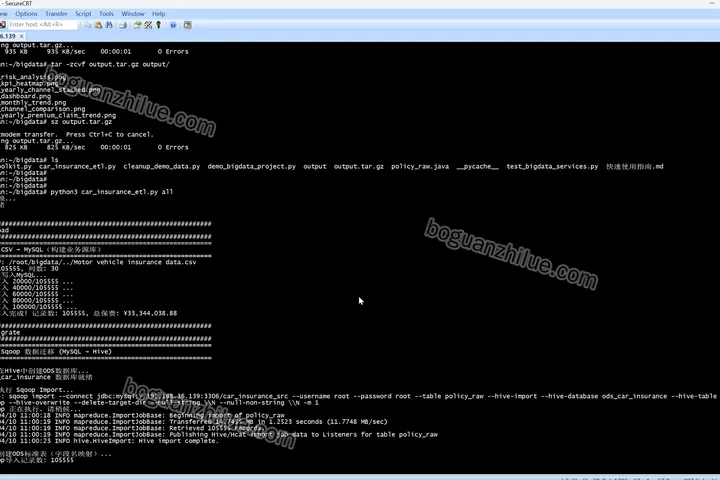Click the 'cleanup_demo_data.py' file name
This screenshot has width=720, height=480.
(x=162, y=166)
